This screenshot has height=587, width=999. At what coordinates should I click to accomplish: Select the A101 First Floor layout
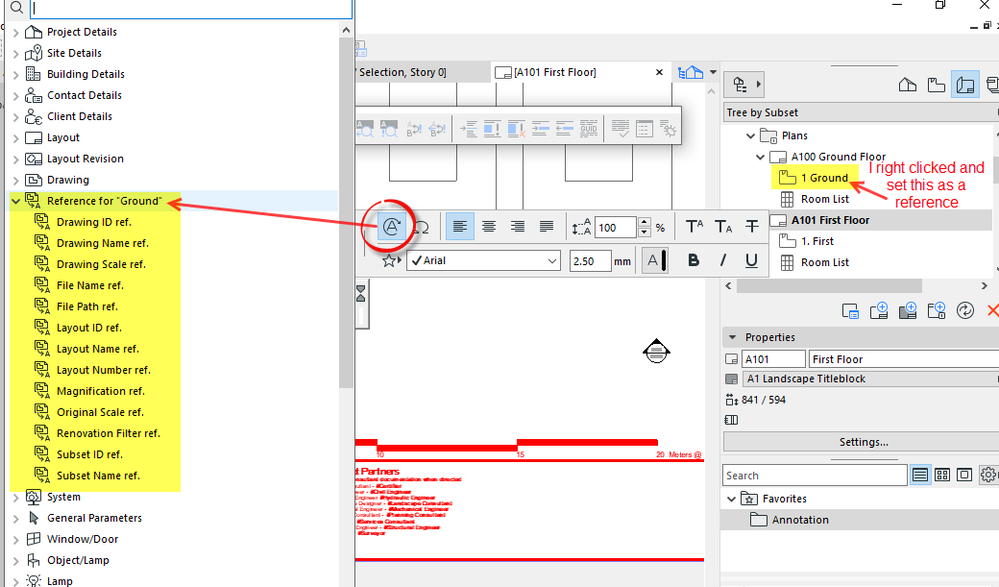[x=830, y=221]
